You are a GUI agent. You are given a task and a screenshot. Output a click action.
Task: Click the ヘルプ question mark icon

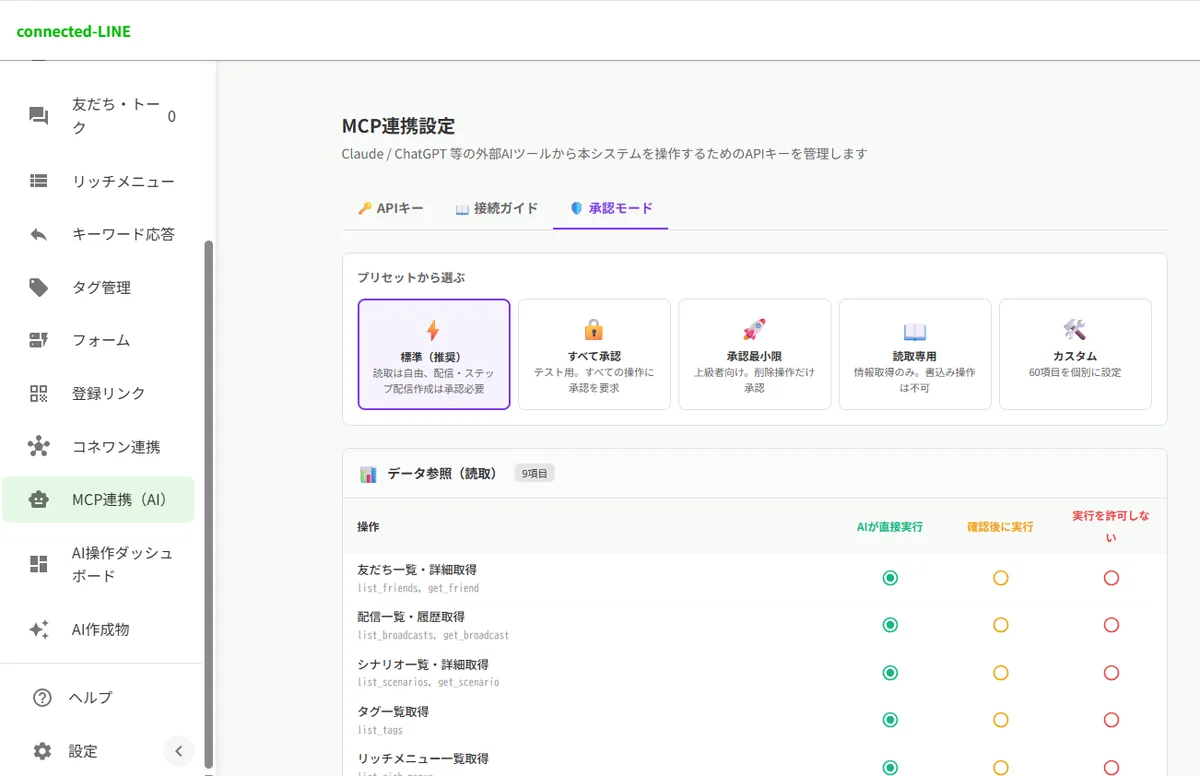[x=42, y=698]
